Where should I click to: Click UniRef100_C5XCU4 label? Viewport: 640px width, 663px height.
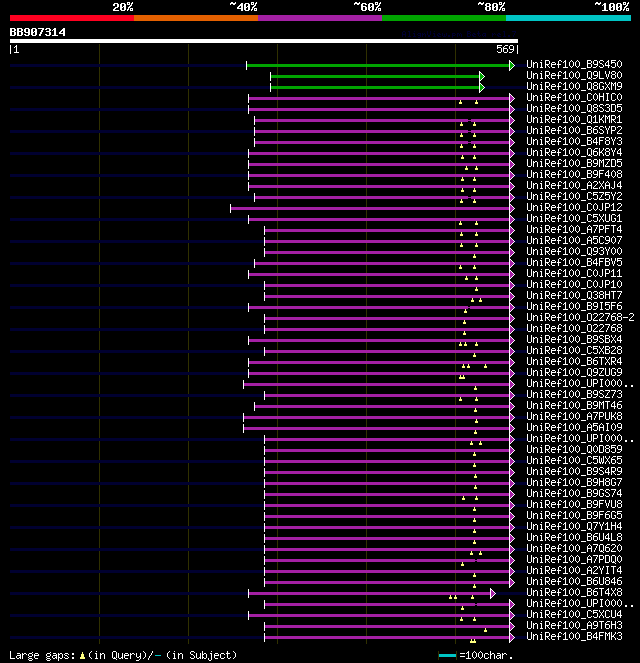tap(574, 614)
